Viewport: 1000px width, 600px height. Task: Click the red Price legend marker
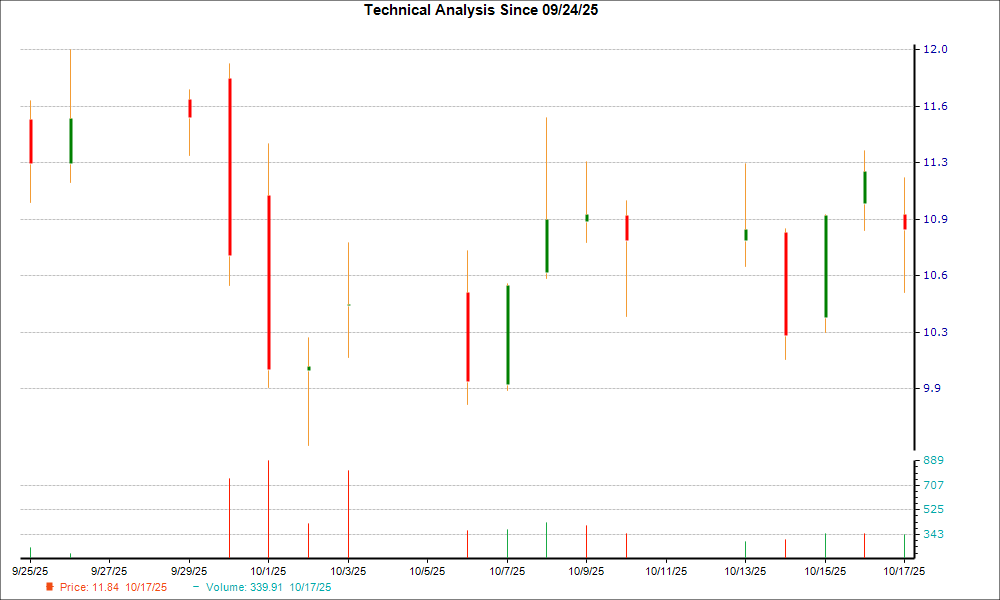click(50, 587)
